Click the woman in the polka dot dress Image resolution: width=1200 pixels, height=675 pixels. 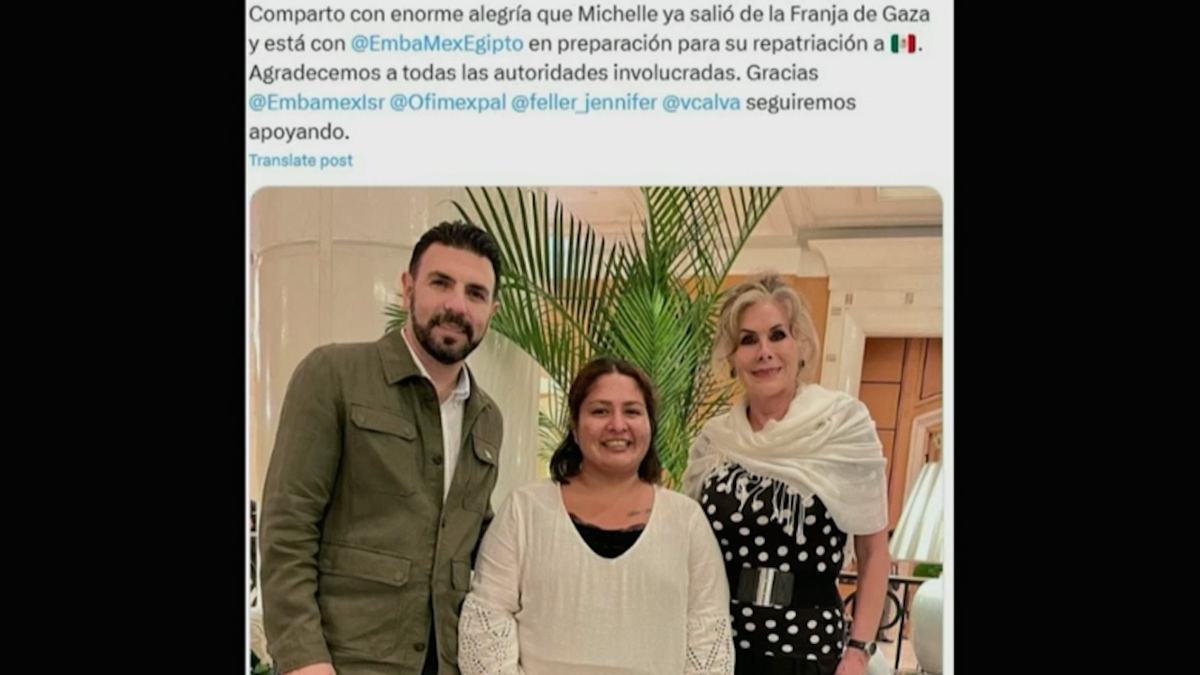[x=790, y=480]
